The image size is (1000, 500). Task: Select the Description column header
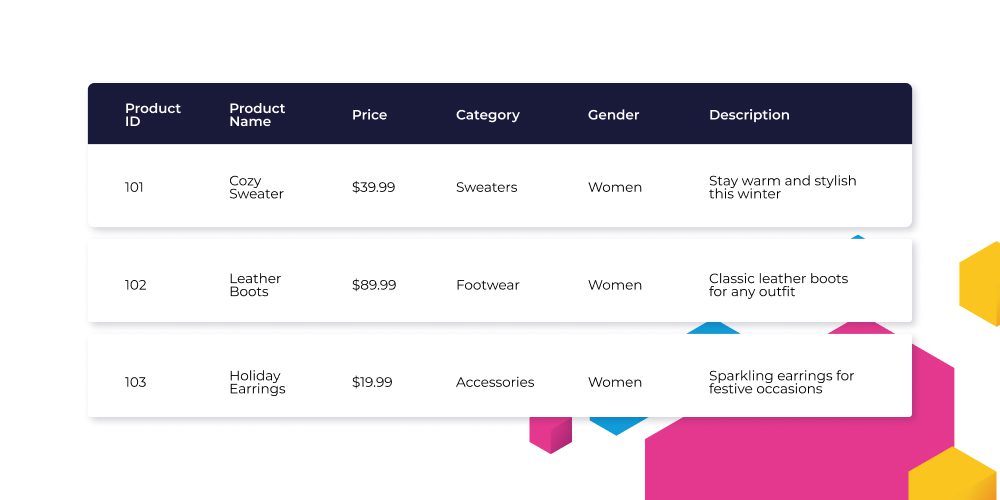point(749,115)
